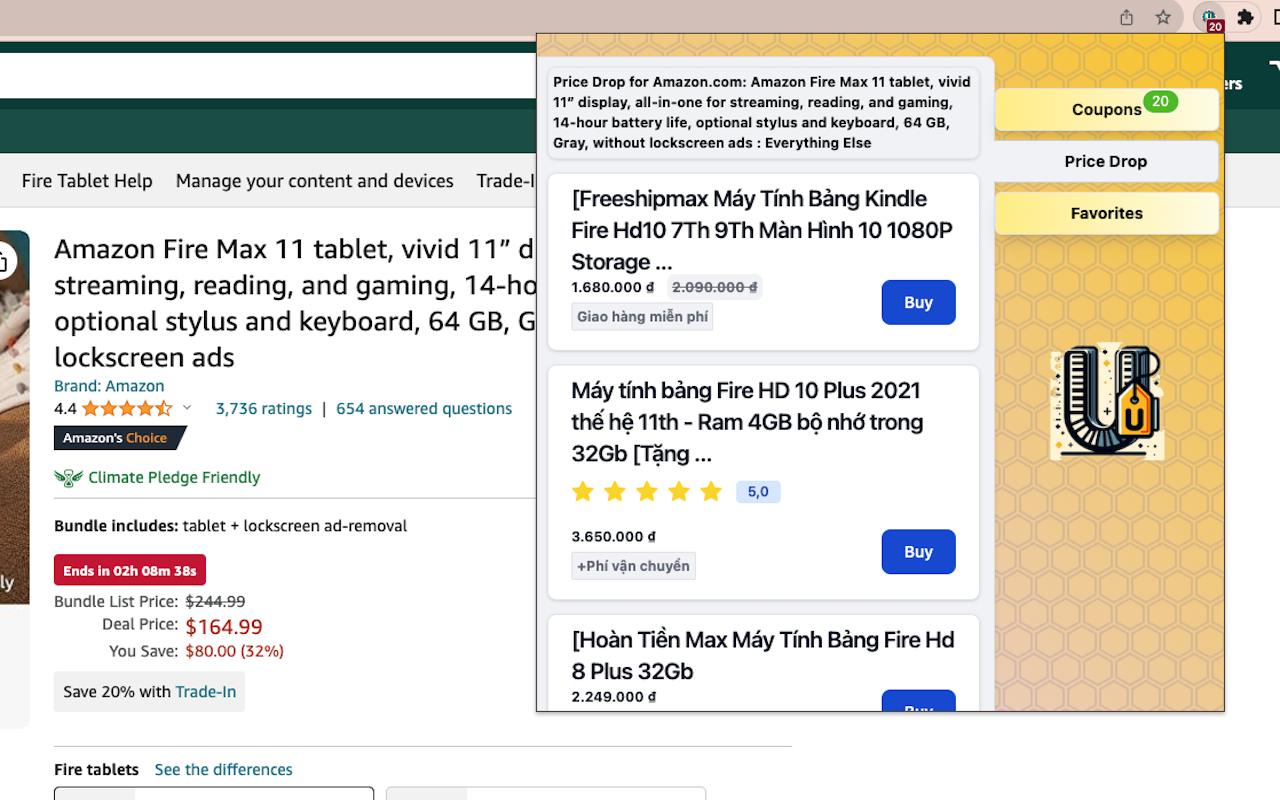
Task: Select the Fire Hd 8 Plus 32Gb listing title
Action: click(x=763, y=655)
